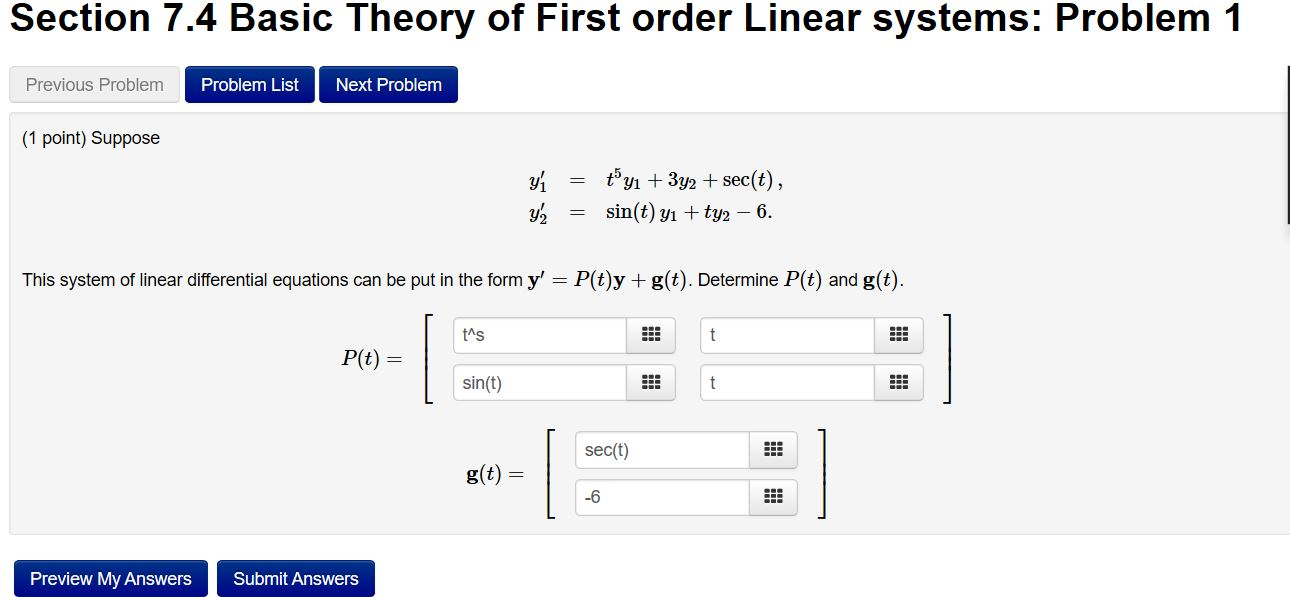Submit Answers for grading
Screen dimensions: 1290x597
295,578
